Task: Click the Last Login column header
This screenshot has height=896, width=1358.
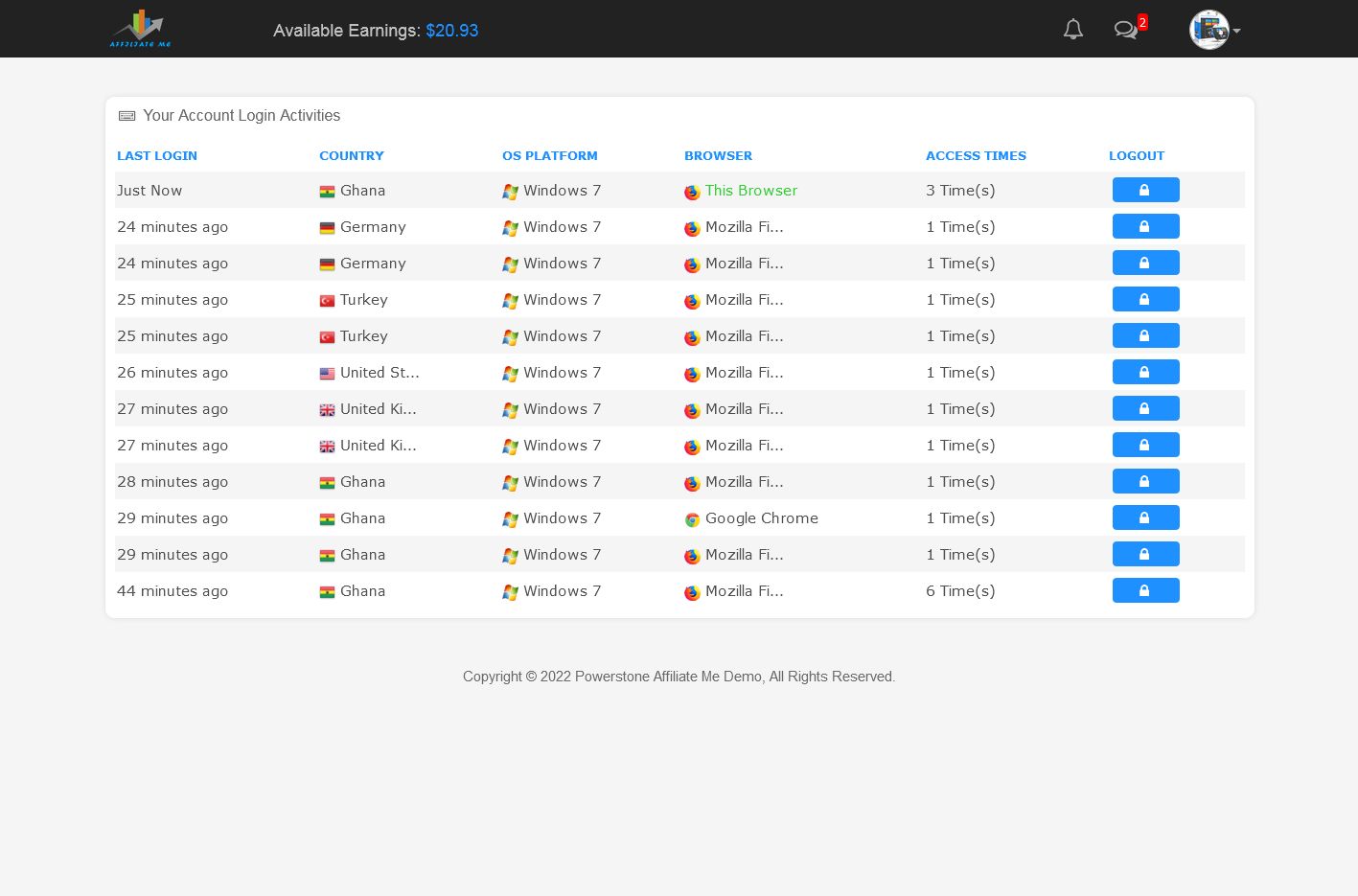Action: click(157, 155)
